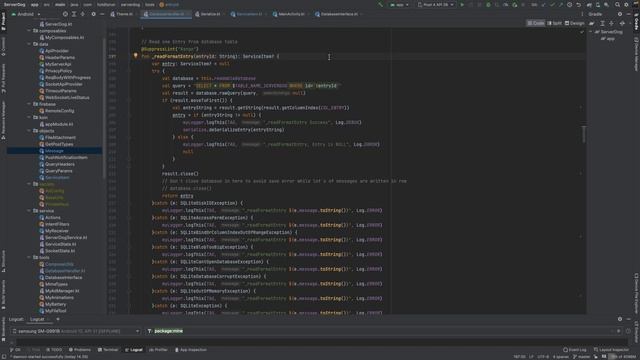Select 'Message' file in project tree
This screenshot has width=640, height=360.
[54, 151]
